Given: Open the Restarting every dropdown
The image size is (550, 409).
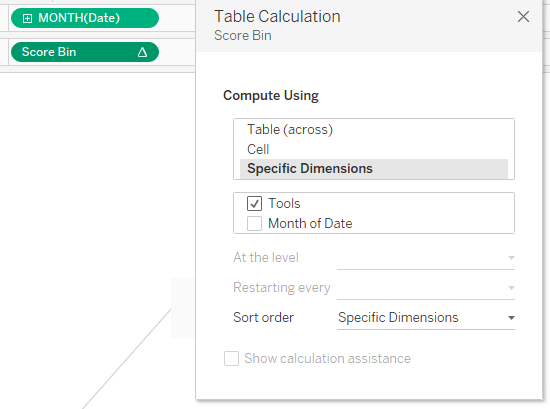Looking at the screenshot, I should [x=426, y=288].
